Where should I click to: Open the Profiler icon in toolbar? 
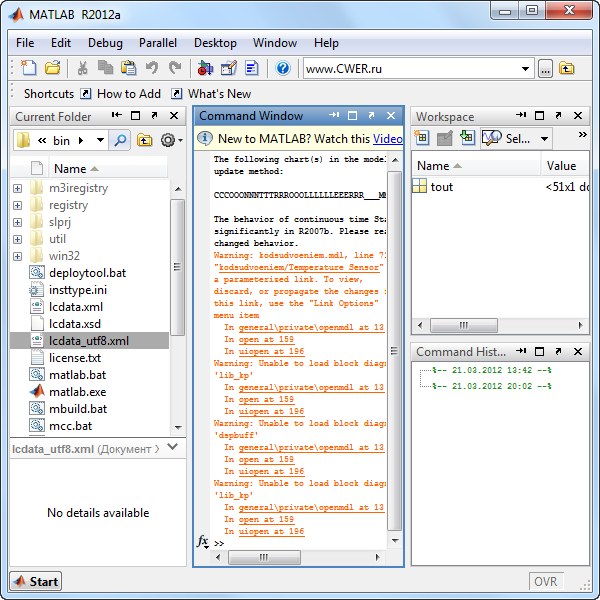pyautogui.click(x=251, y=68)
